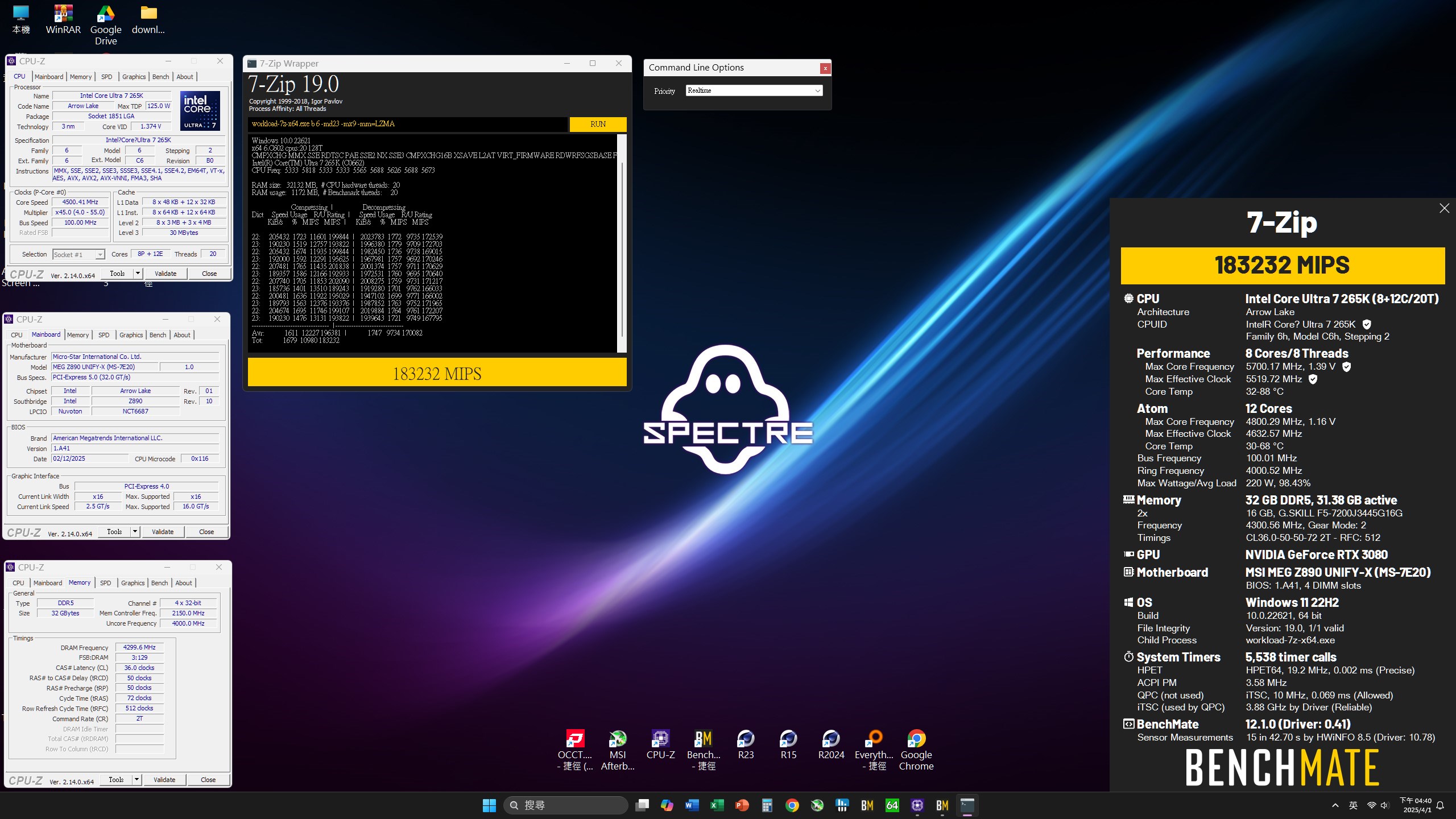The height and width of the screenshot is (819, 1456).
Task: Open MSI Afterburner taskbar icon
Action: pyautogui.click(x=817, y=805)
